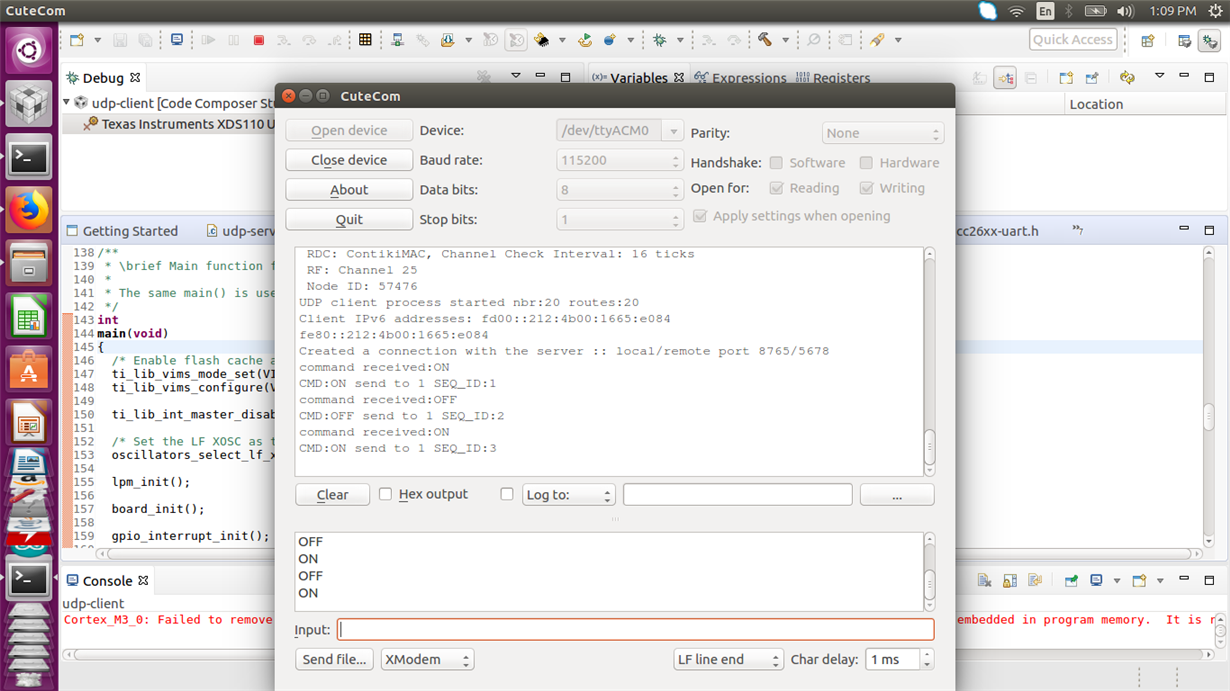Open Firefox from the Ubuntu dock
This screenshot has height=691, width=1230.
[x=29, y=210]
